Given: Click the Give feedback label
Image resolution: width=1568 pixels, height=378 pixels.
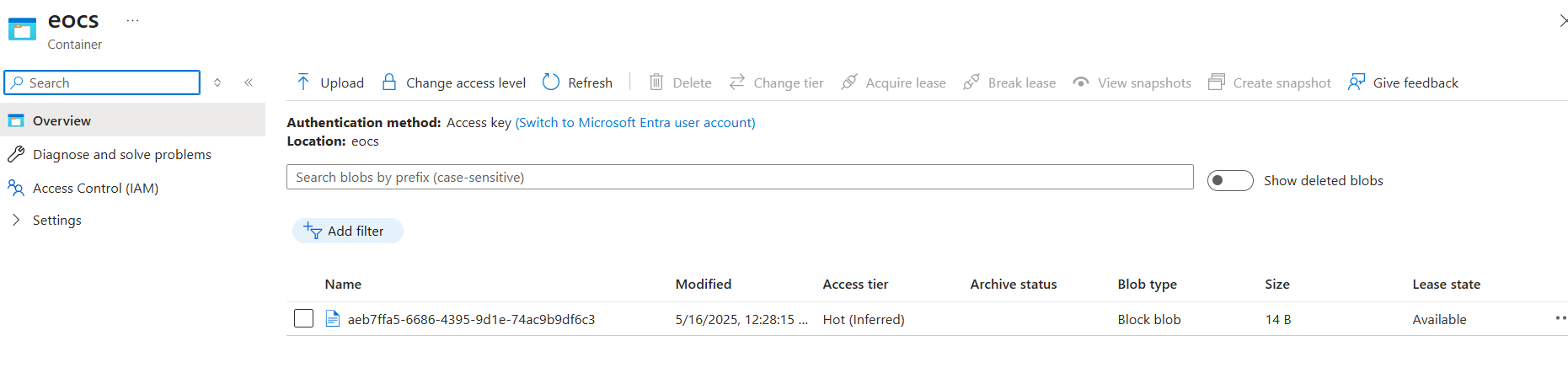Looking at the screenshot, I should (x=1415, y=83).
